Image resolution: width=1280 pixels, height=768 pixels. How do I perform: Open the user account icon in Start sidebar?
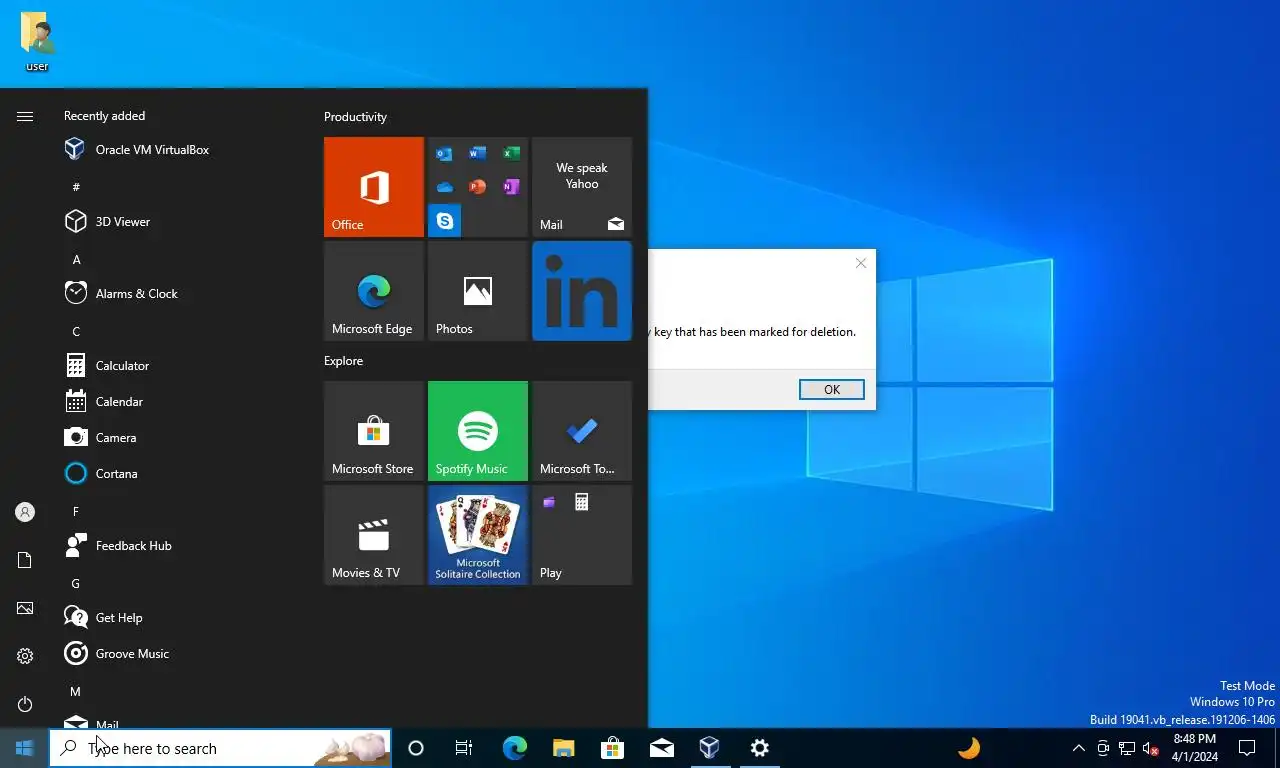[25, 512]
